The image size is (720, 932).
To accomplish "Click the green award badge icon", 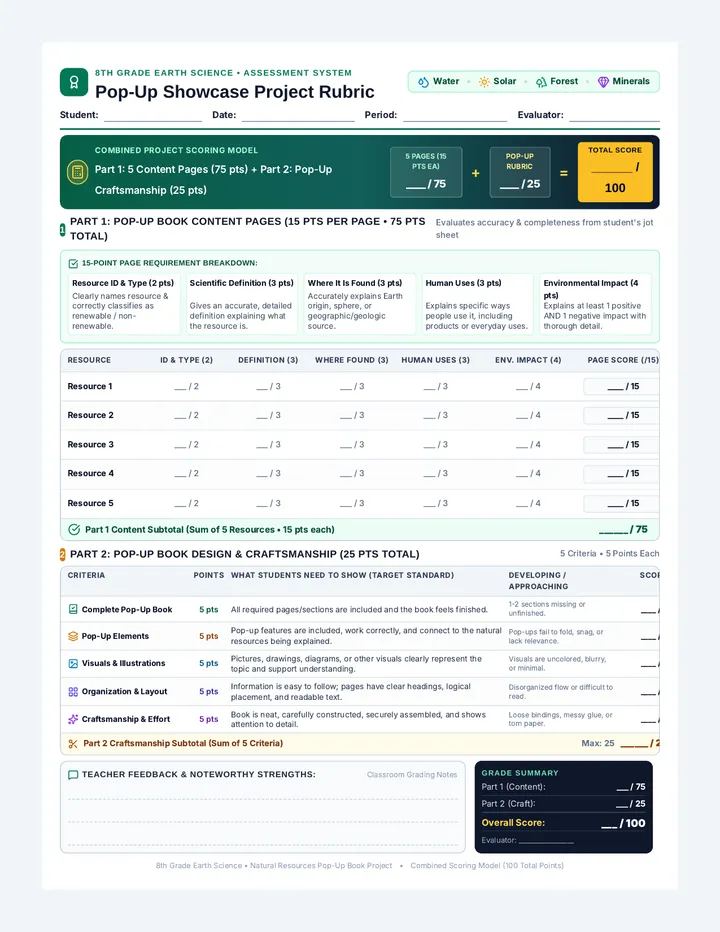I will (74, 82).
